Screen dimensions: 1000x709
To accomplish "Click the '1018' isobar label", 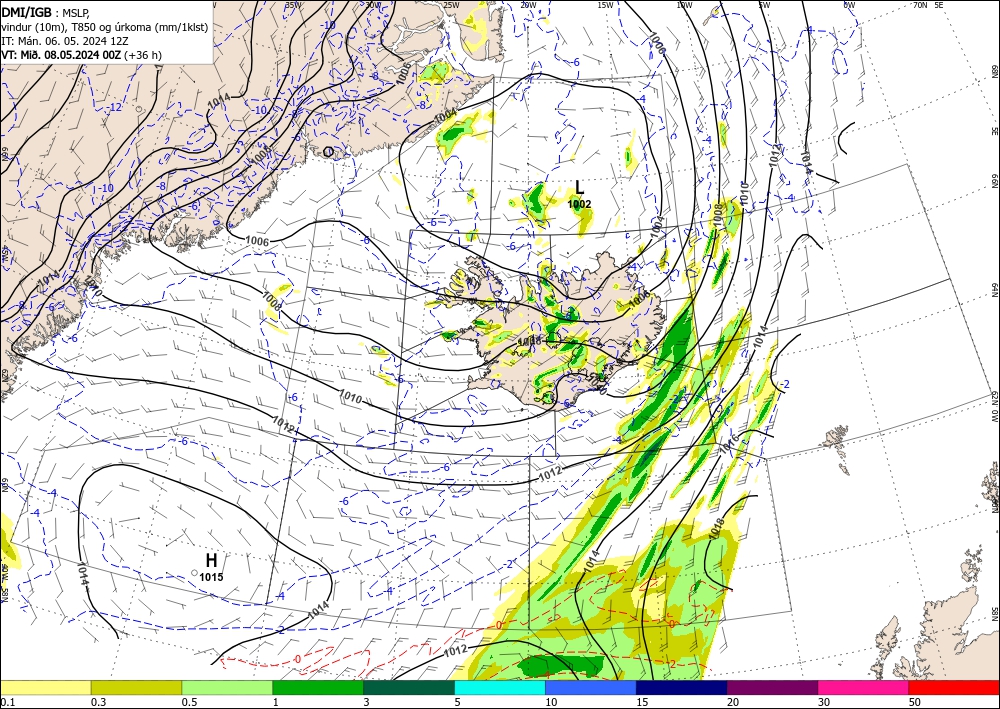I will (717, 527).
